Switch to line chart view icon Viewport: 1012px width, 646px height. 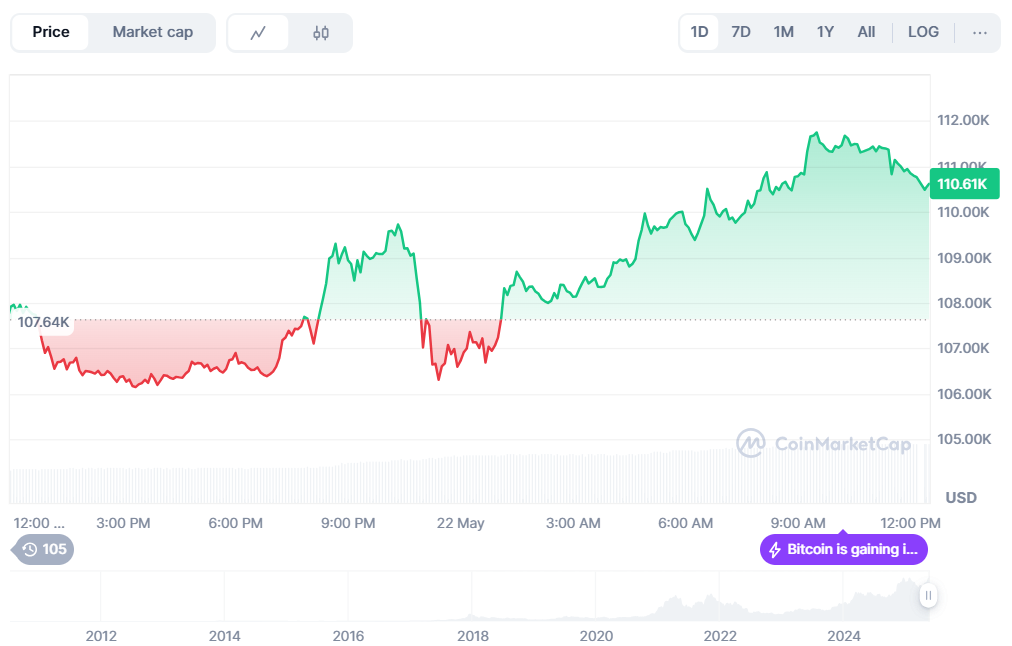point(258,33)
